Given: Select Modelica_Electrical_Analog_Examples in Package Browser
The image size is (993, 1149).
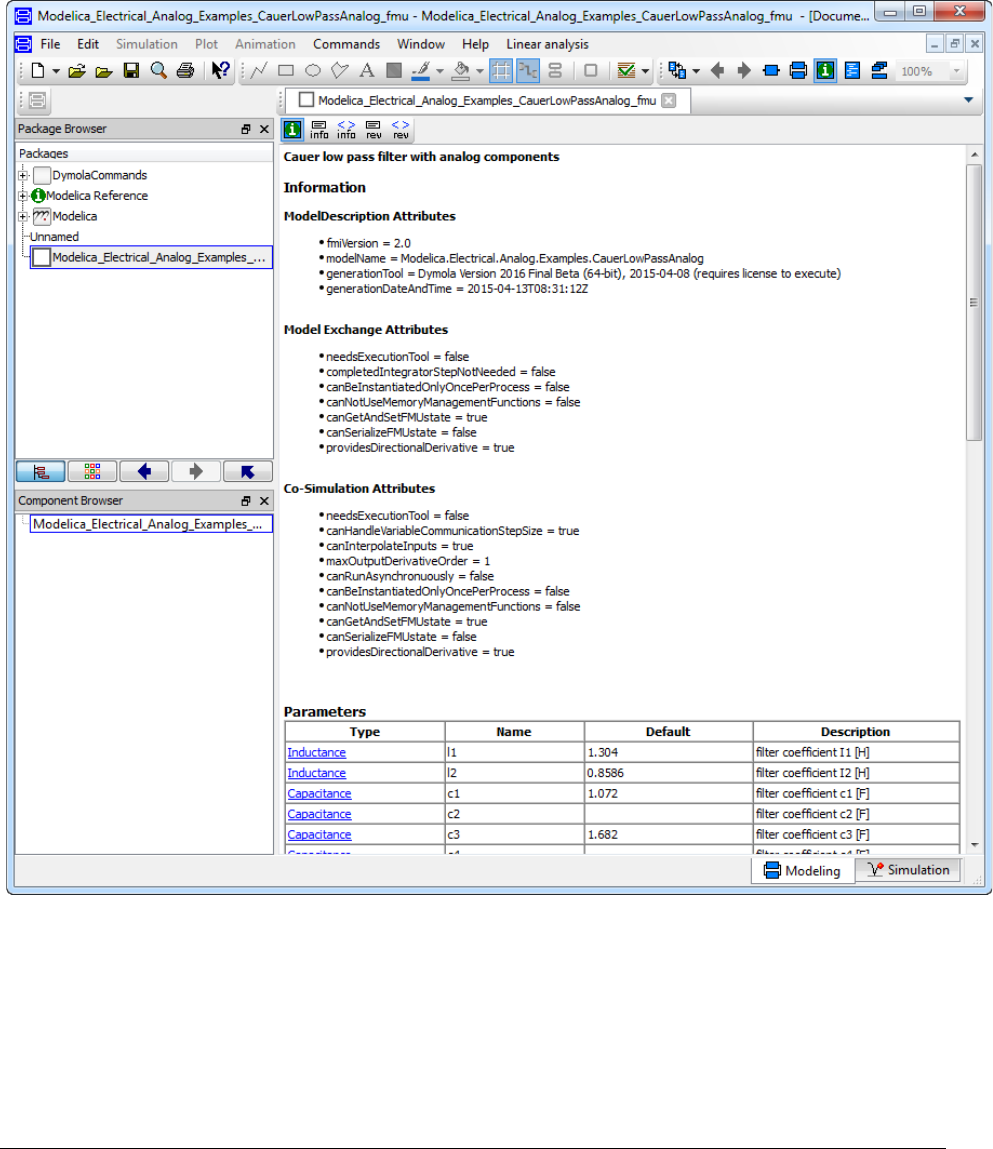Looking at the screenshot, I should click(151, 257).
